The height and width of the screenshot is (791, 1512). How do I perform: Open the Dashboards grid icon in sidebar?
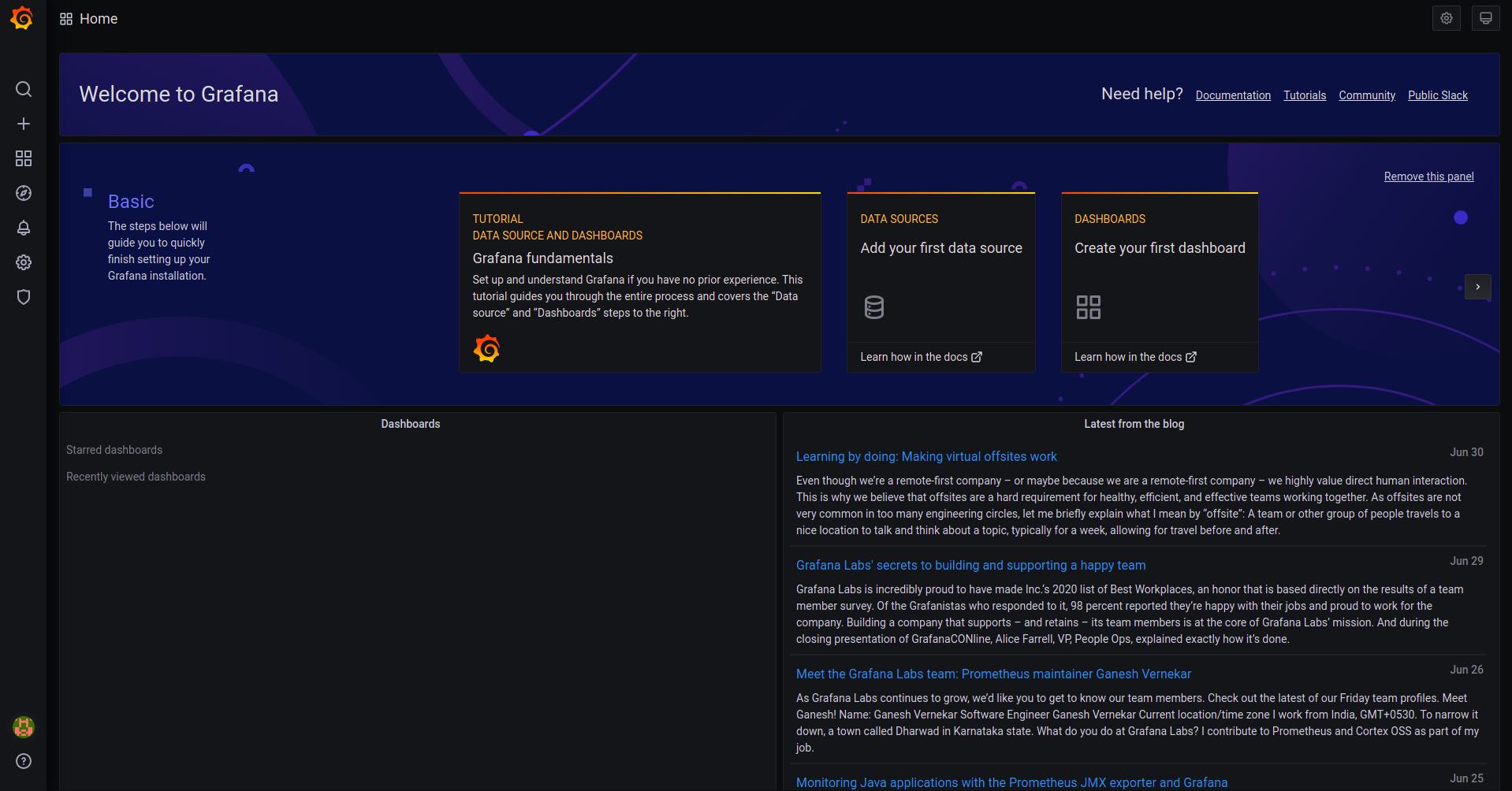(x=24, y=158)
